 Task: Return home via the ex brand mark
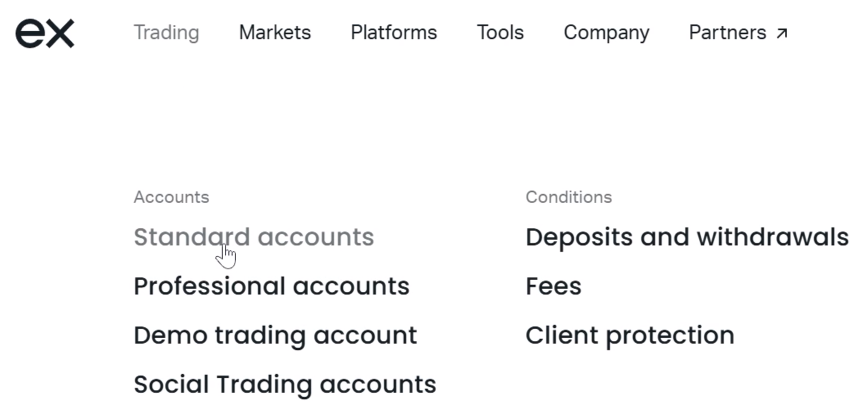click(x=44, y=34)
